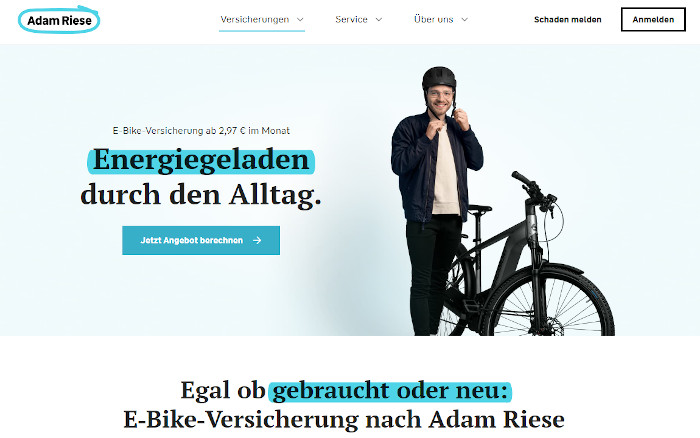Screen dimensions: 700x438
Task: Open the Versicherungen menu item
Action: pyautogui.click(x=255, y=19)
